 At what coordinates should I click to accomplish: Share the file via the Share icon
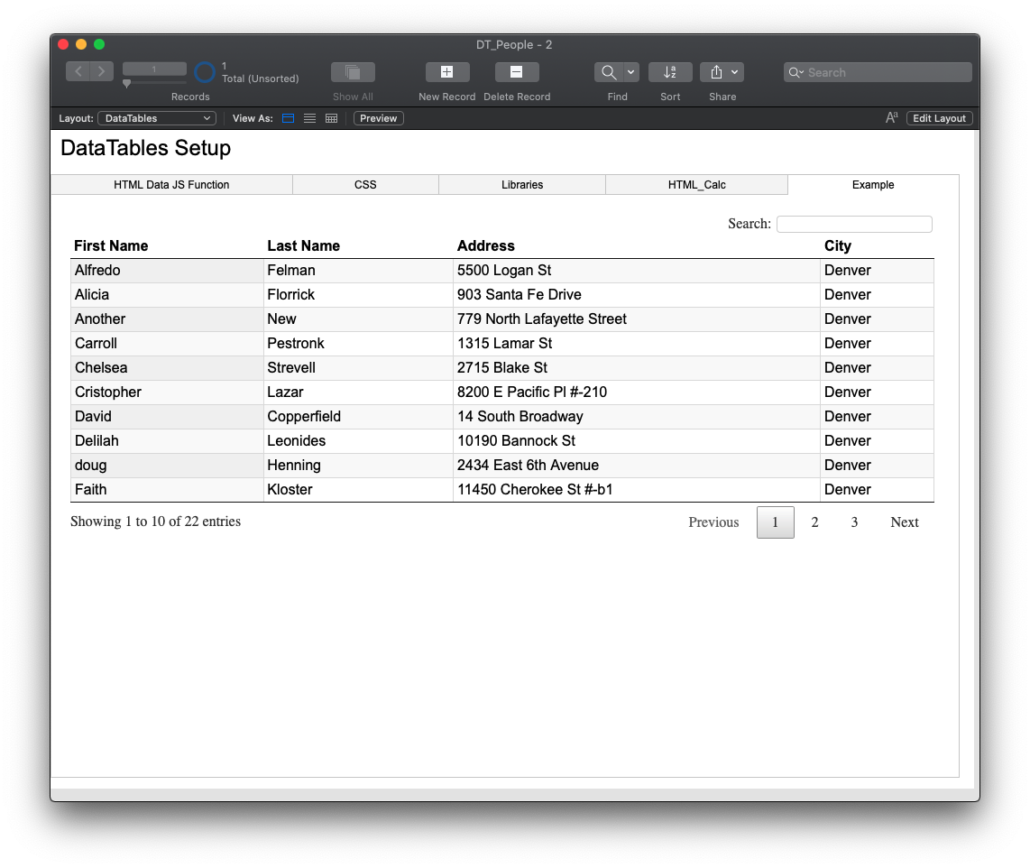(x=715, y=71)
